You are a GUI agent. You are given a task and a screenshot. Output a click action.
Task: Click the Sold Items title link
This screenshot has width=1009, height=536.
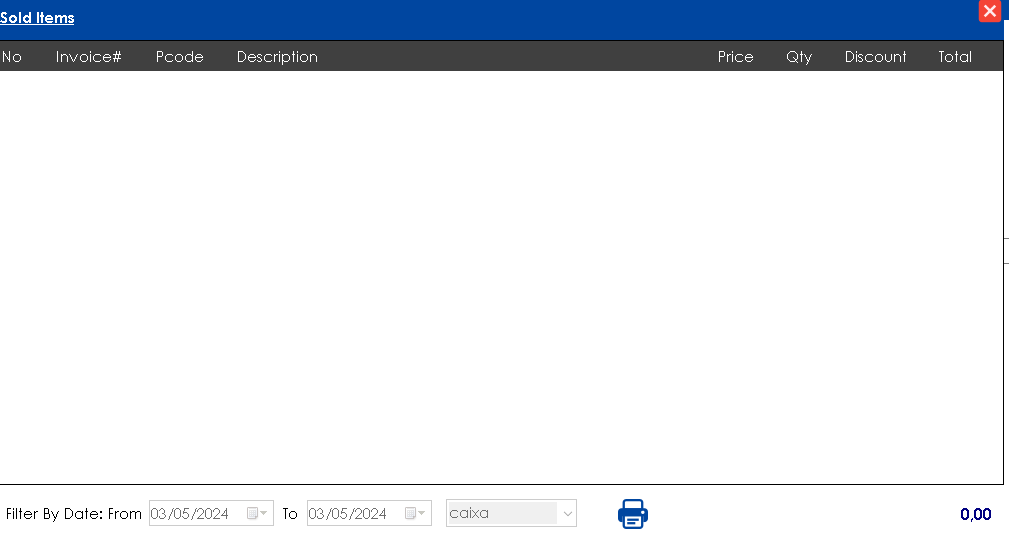[x=37, y=18]
